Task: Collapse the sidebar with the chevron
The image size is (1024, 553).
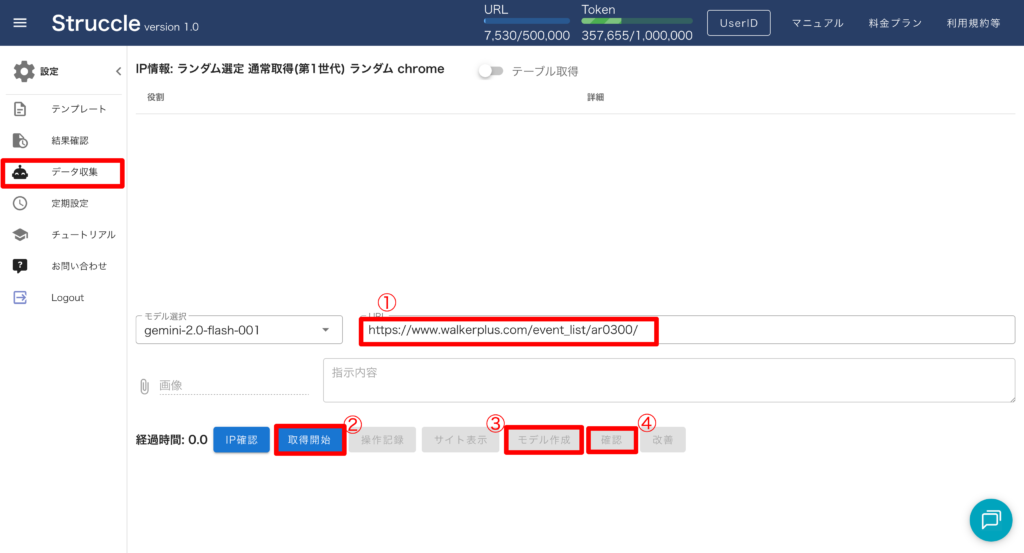Action: (117, 72)
